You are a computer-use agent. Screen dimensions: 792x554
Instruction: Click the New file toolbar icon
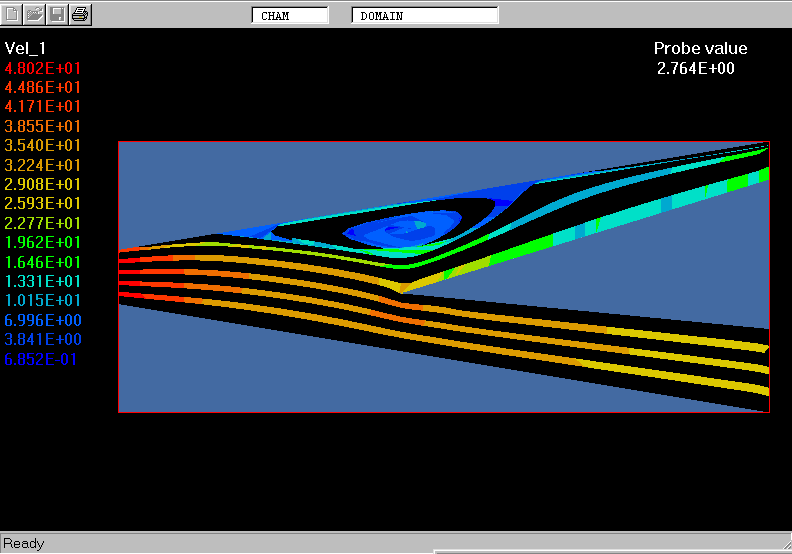pos(13,15)
